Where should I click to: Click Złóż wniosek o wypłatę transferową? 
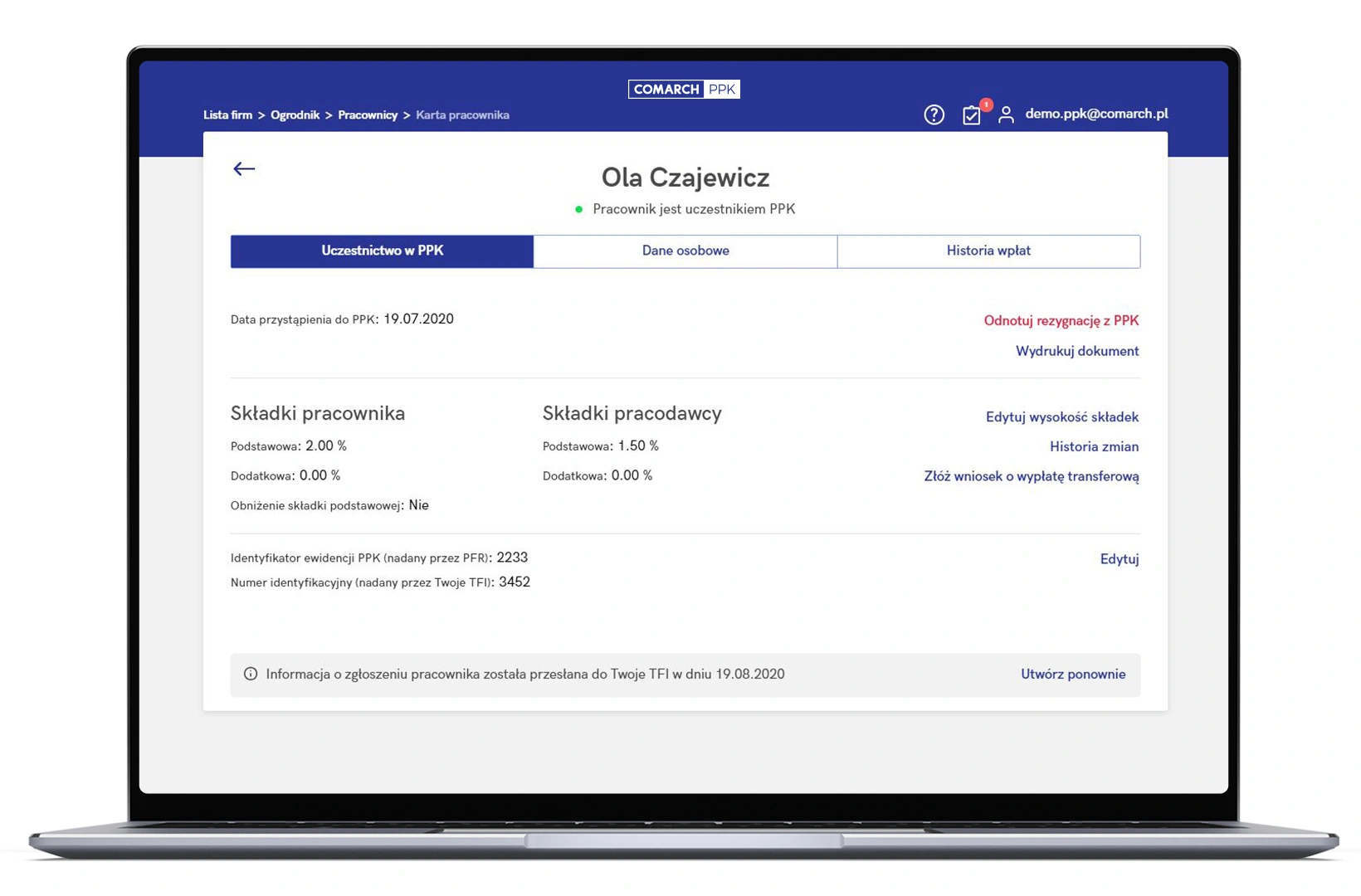pos(1031,476)
